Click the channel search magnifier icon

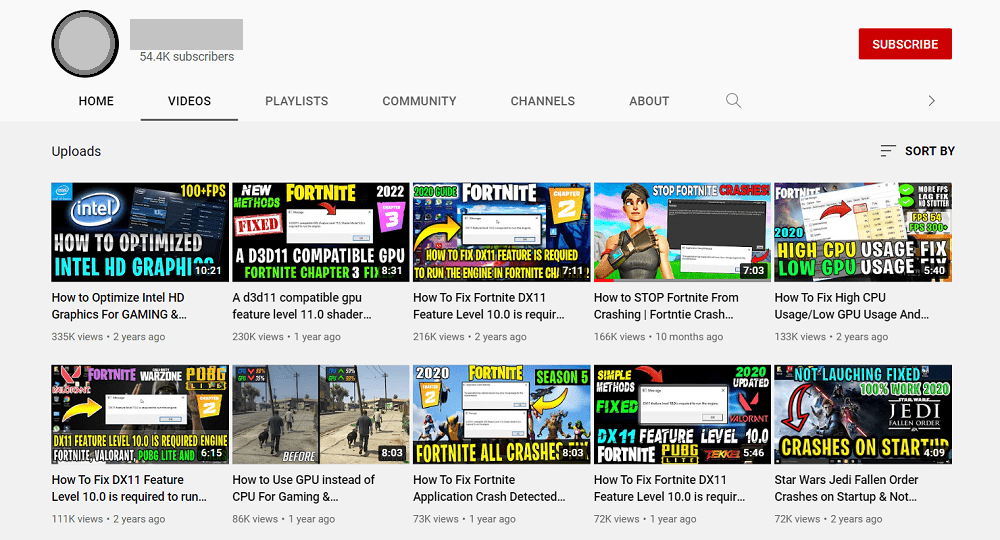click(733, 101)
